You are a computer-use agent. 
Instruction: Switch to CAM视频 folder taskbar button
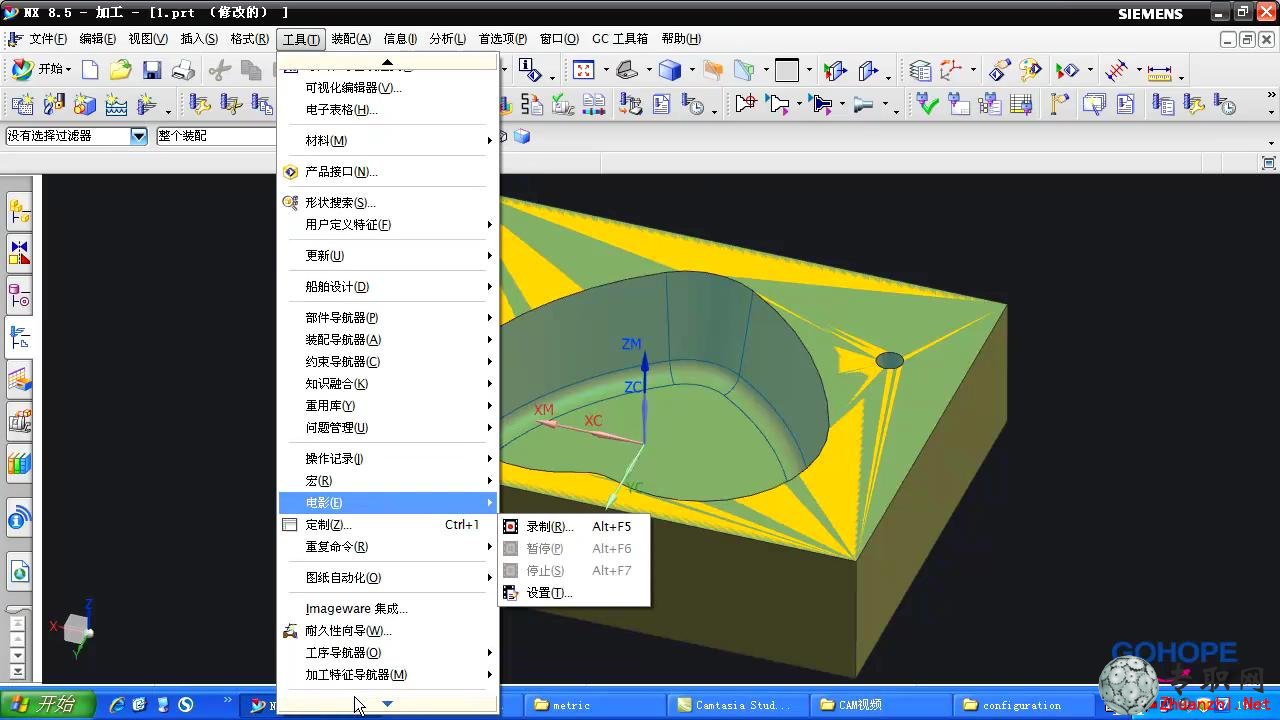pos(879,705)
